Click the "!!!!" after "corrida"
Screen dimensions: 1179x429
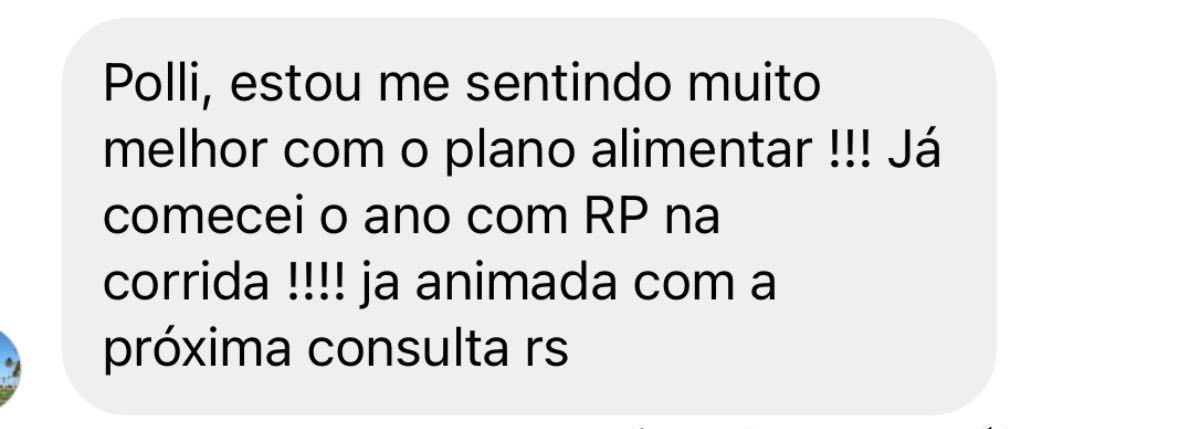[x=316, y=283]
